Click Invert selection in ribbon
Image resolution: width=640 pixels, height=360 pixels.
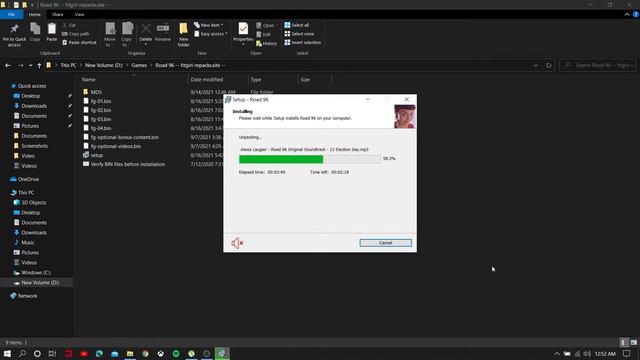[x=302, y=42]
